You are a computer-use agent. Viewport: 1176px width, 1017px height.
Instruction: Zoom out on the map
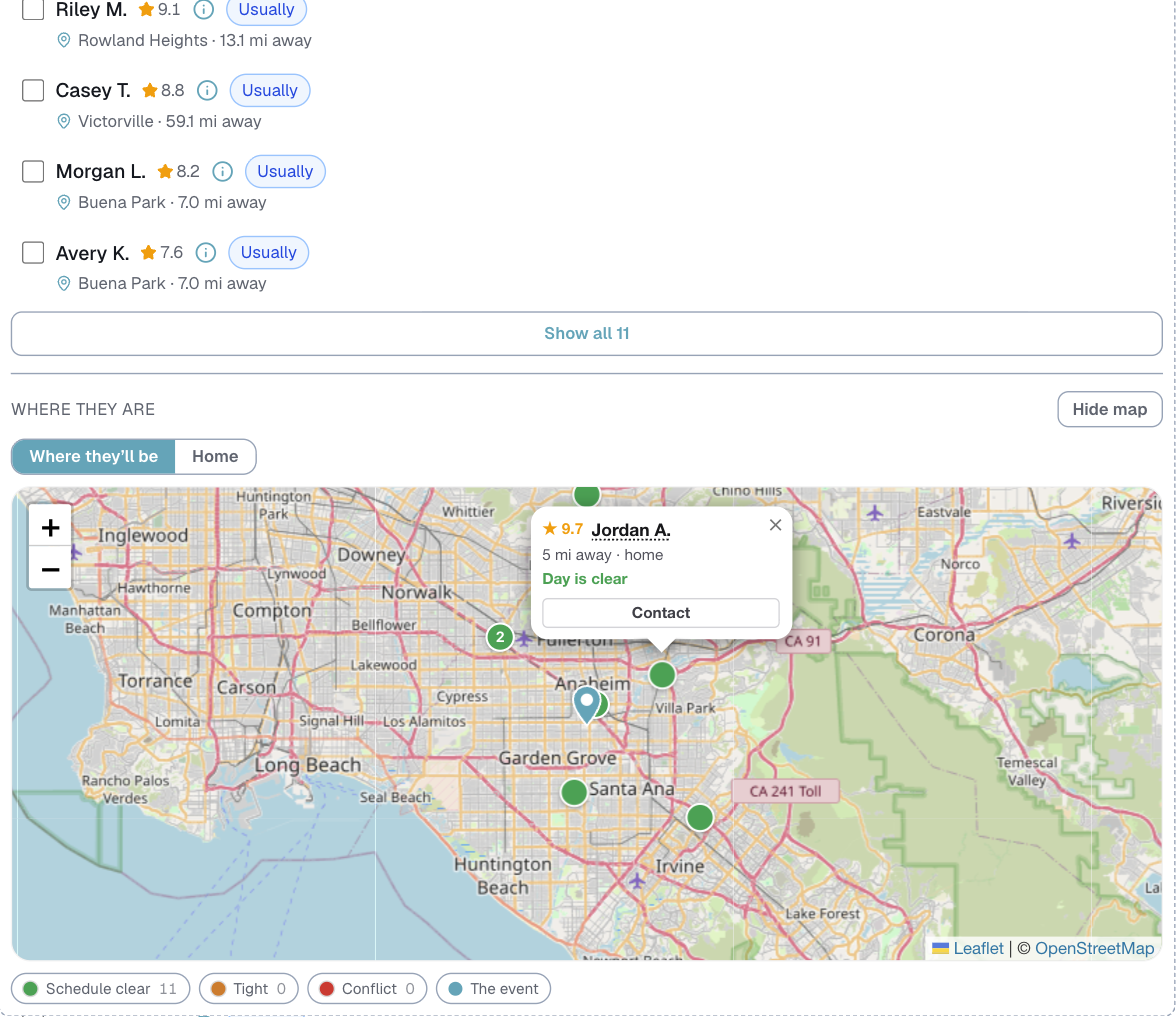coord(50,570)
